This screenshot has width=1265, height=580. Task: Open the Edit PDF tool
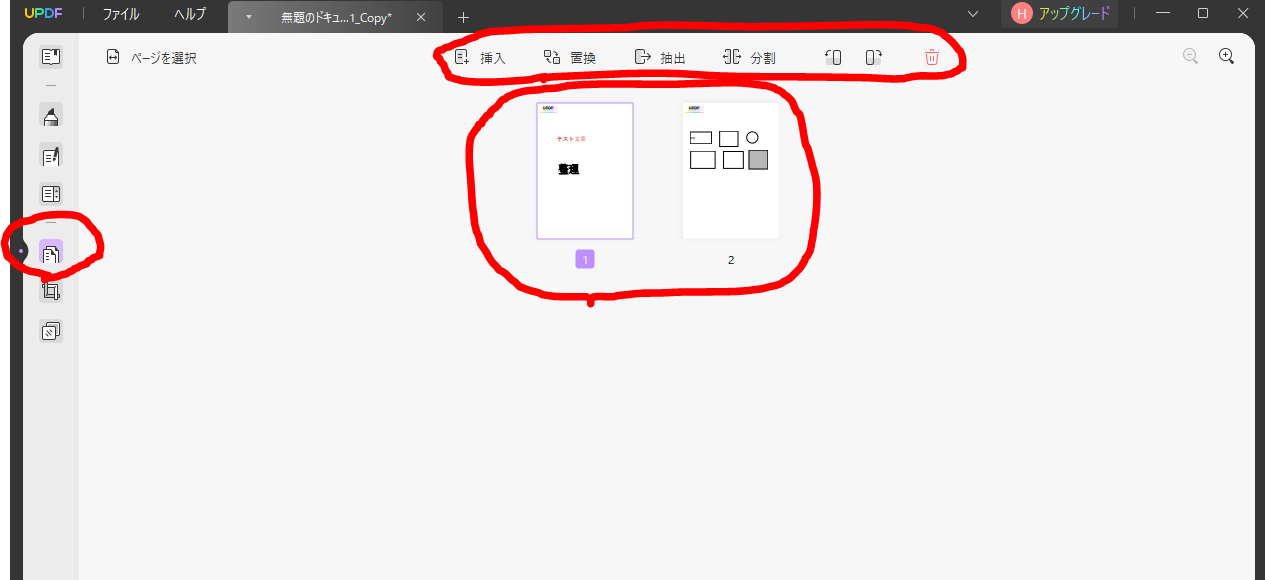click(x=51, y=155)
